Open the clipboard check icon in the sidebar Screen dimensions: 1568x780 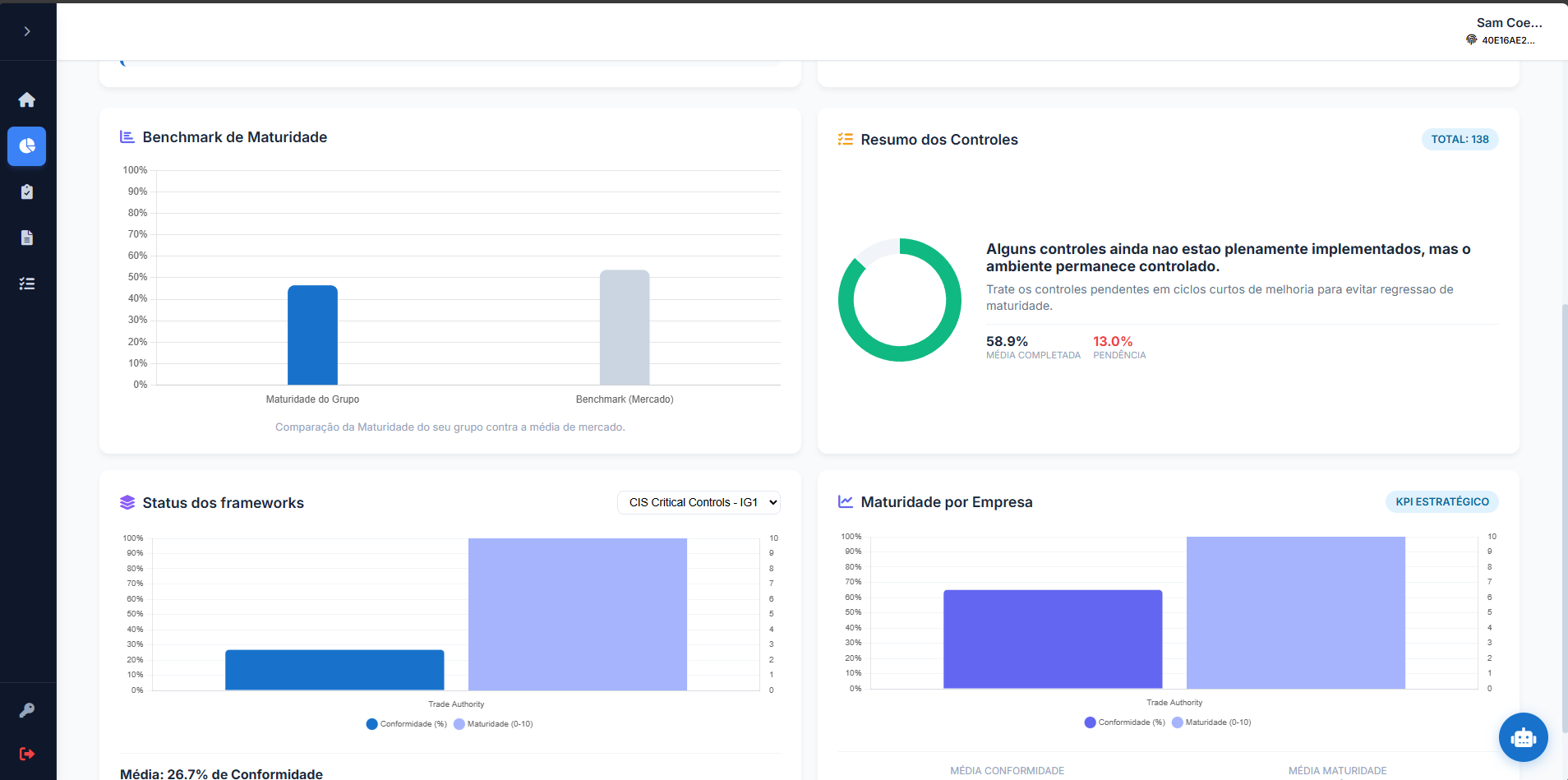(27, 192)
